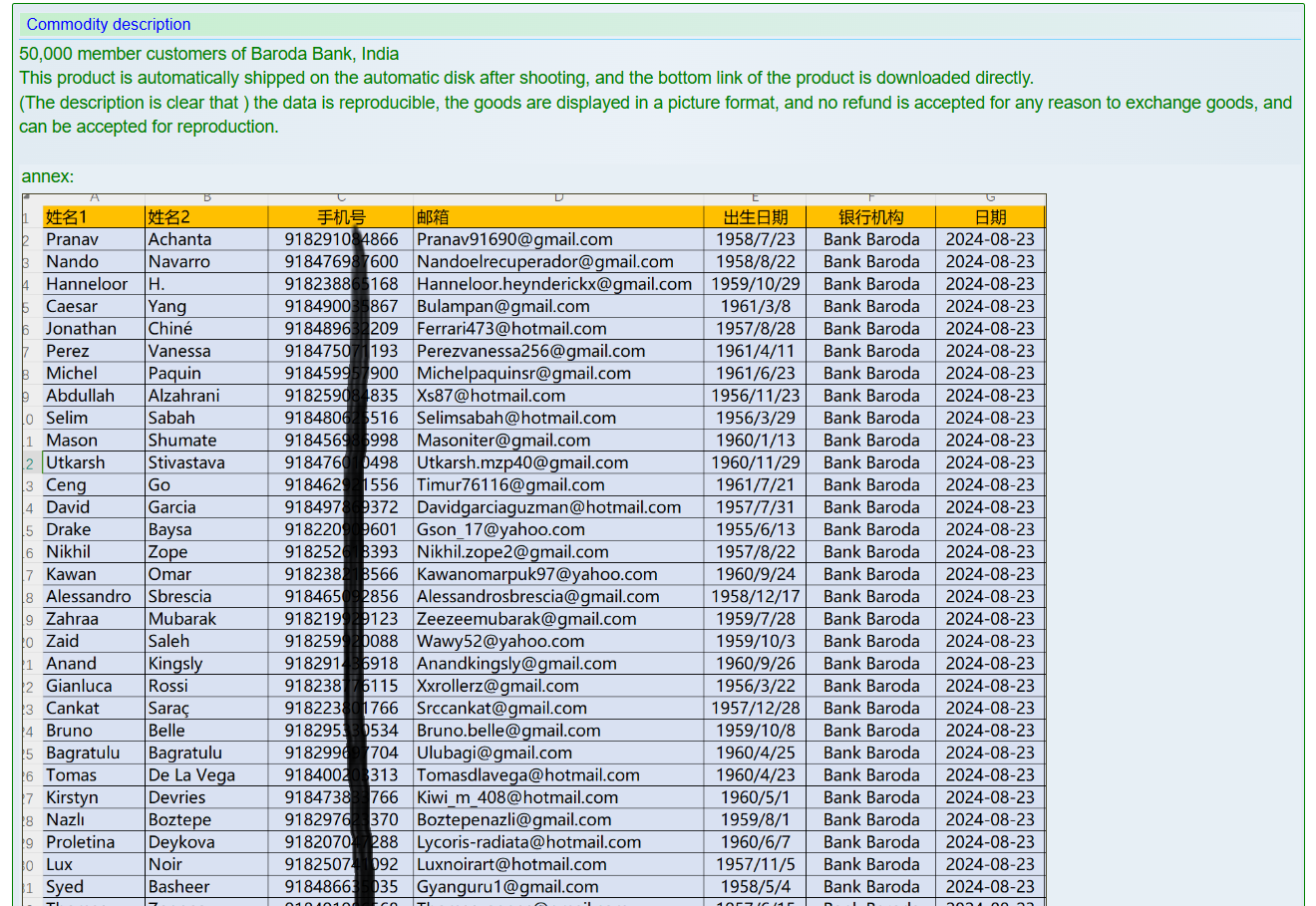Click the line starting 'This product is automatically shipped'
Screen dimensions: 1316x906
[526, 78]
